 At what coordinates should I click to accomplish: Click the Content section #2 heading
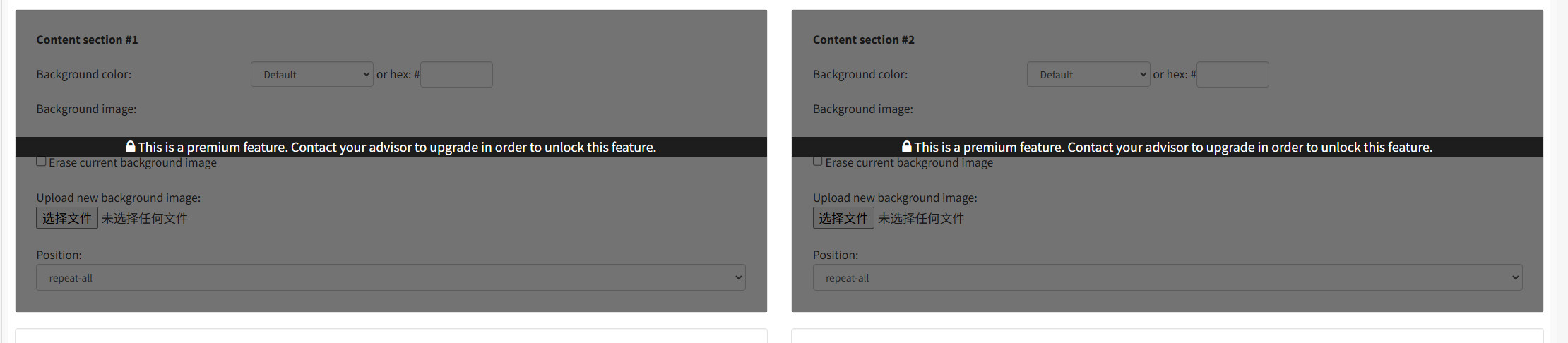tap(863, 40)
